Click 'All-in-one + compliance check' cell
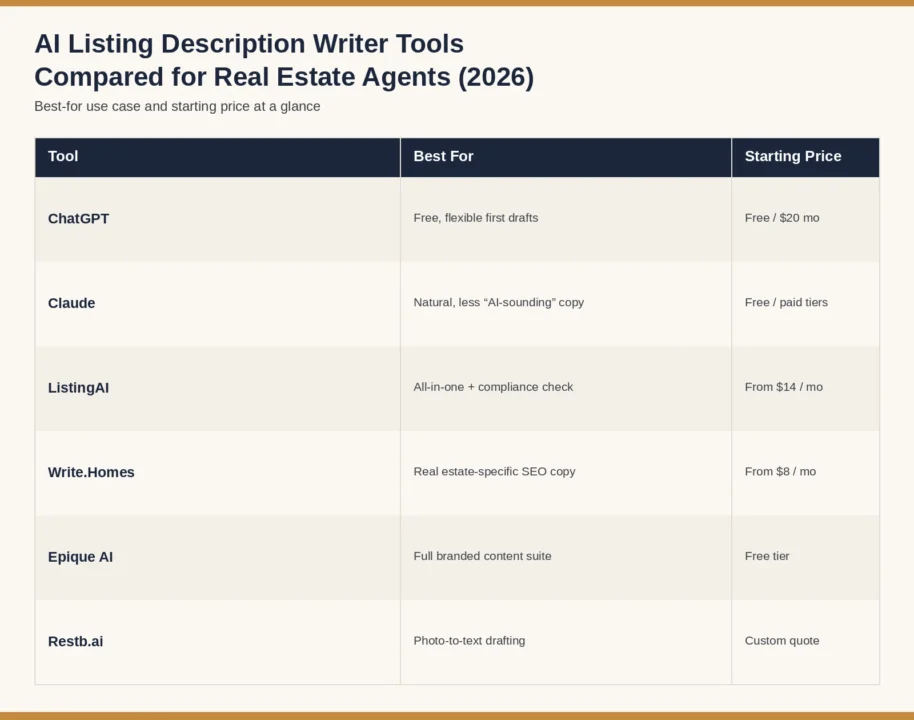This screenshot has width=914, height=720. 566,388
